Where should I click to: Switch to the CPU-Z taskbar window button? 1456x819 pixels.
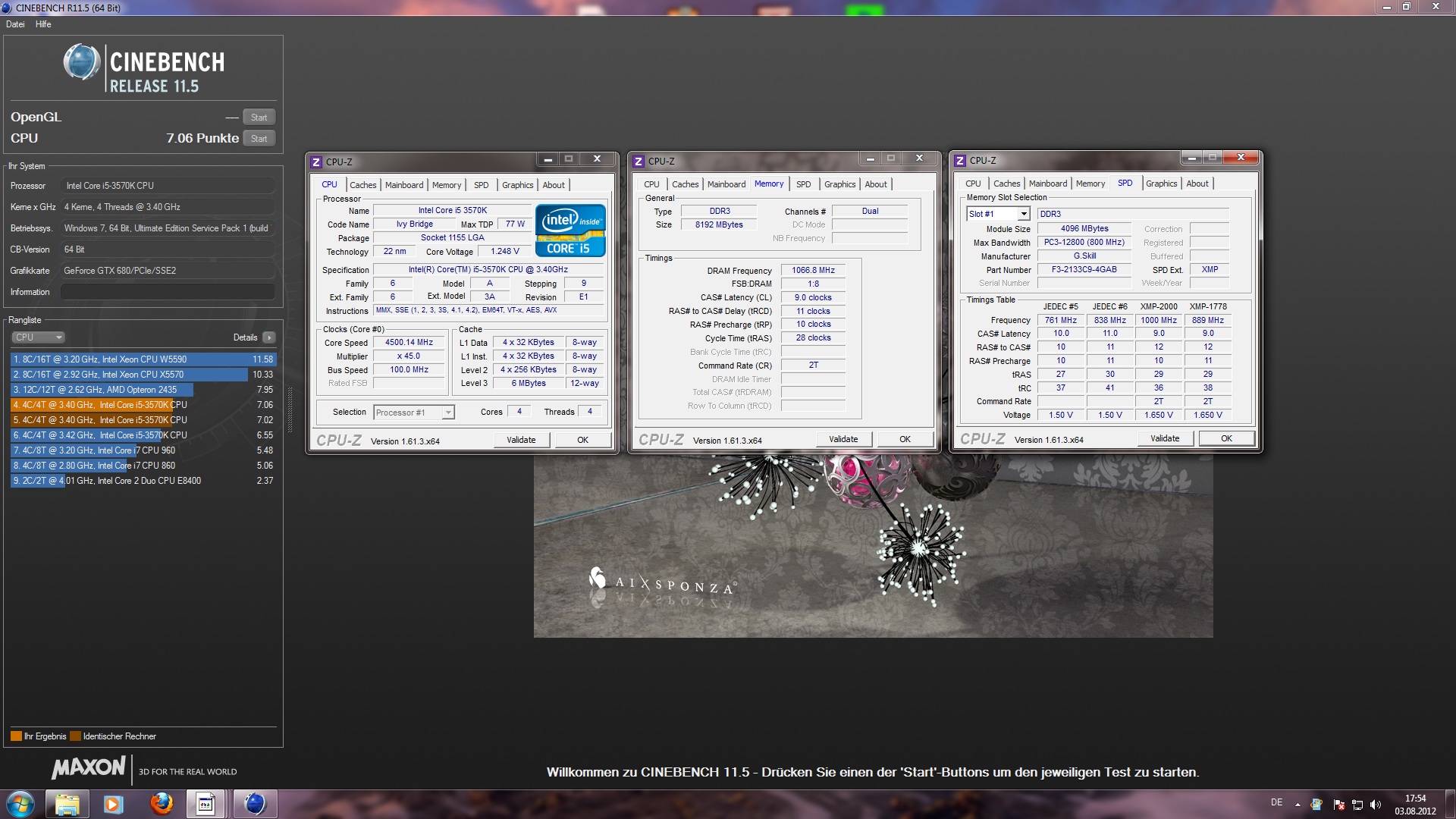(x=206, y=804)
